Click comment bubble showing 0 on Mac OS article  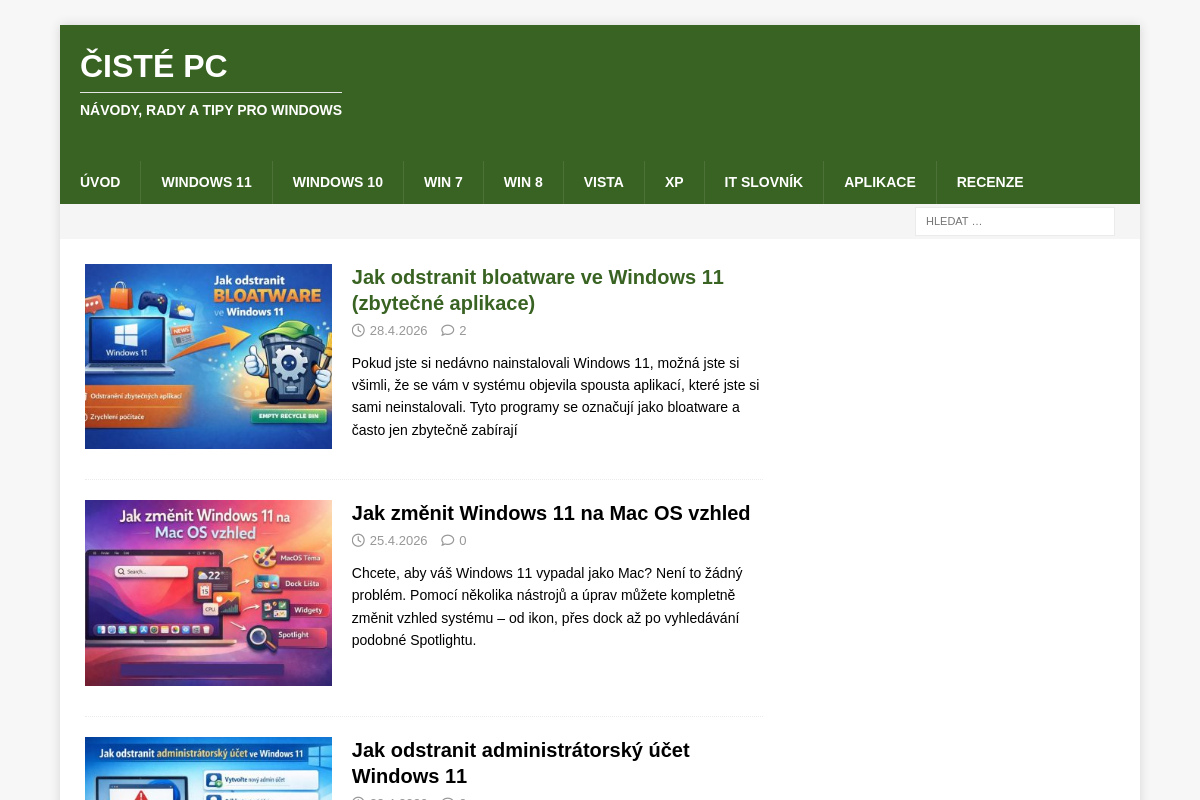(447, 540)
